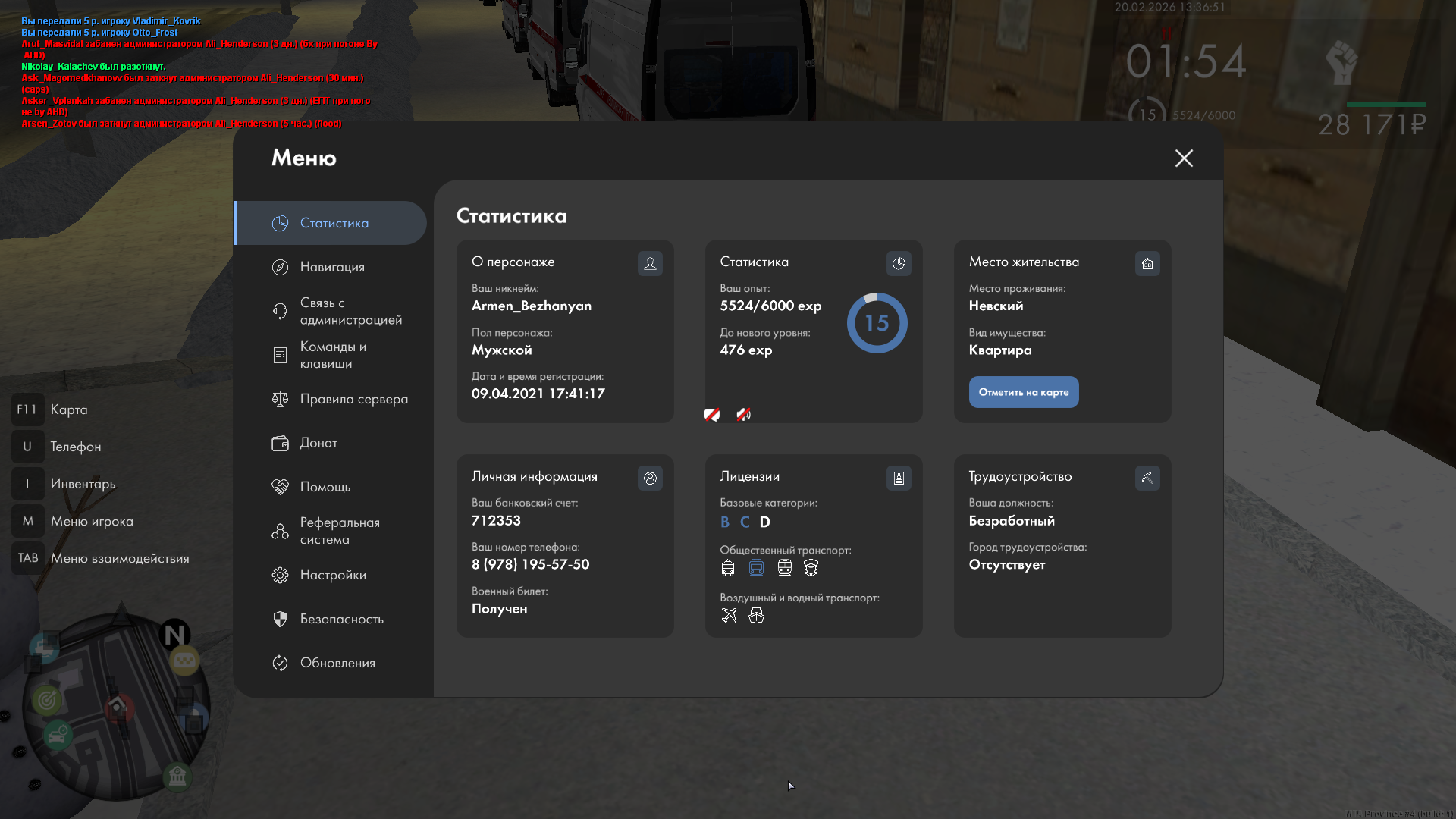Click the highlighted blue trolleybus license icon

(x=756, y=567)
